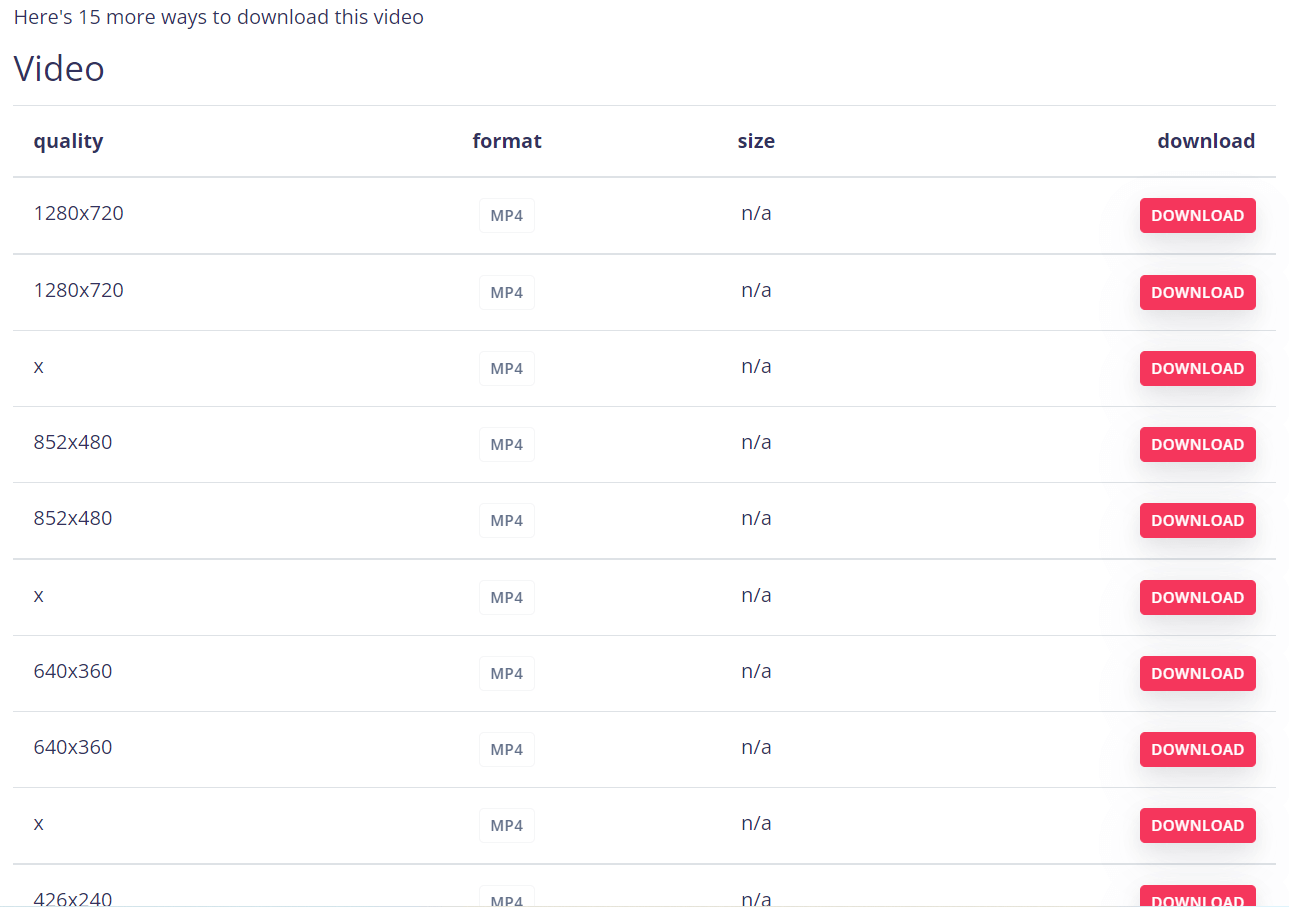Click the Video section heading
Screen dimensions: 1289x907
pyautogui.click(x=59, y=69)
